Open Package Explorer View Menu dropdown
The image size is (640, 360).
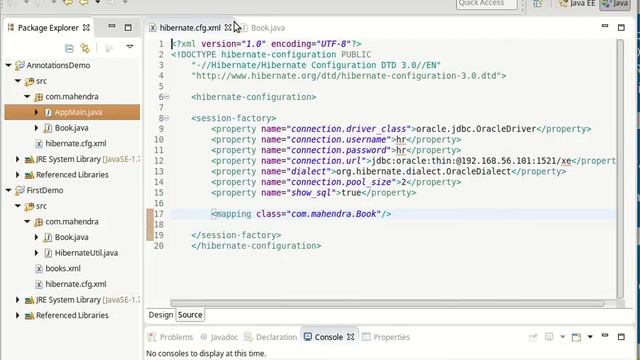point(130,47)
